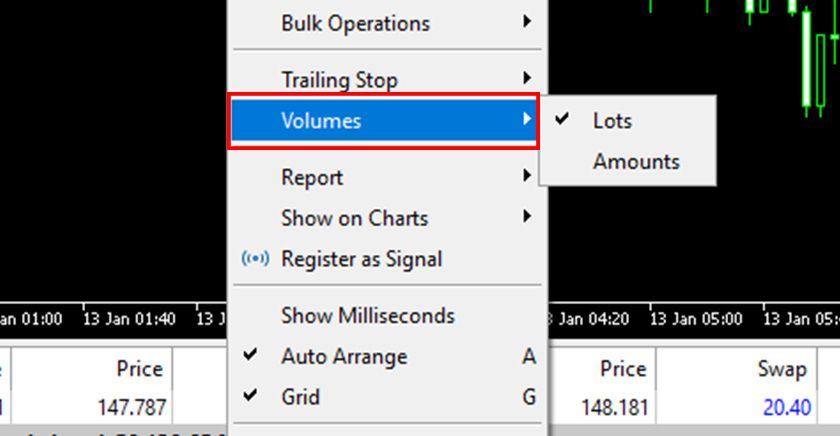Toggle the Auto Arrange checkmark option

pos(344,356)
